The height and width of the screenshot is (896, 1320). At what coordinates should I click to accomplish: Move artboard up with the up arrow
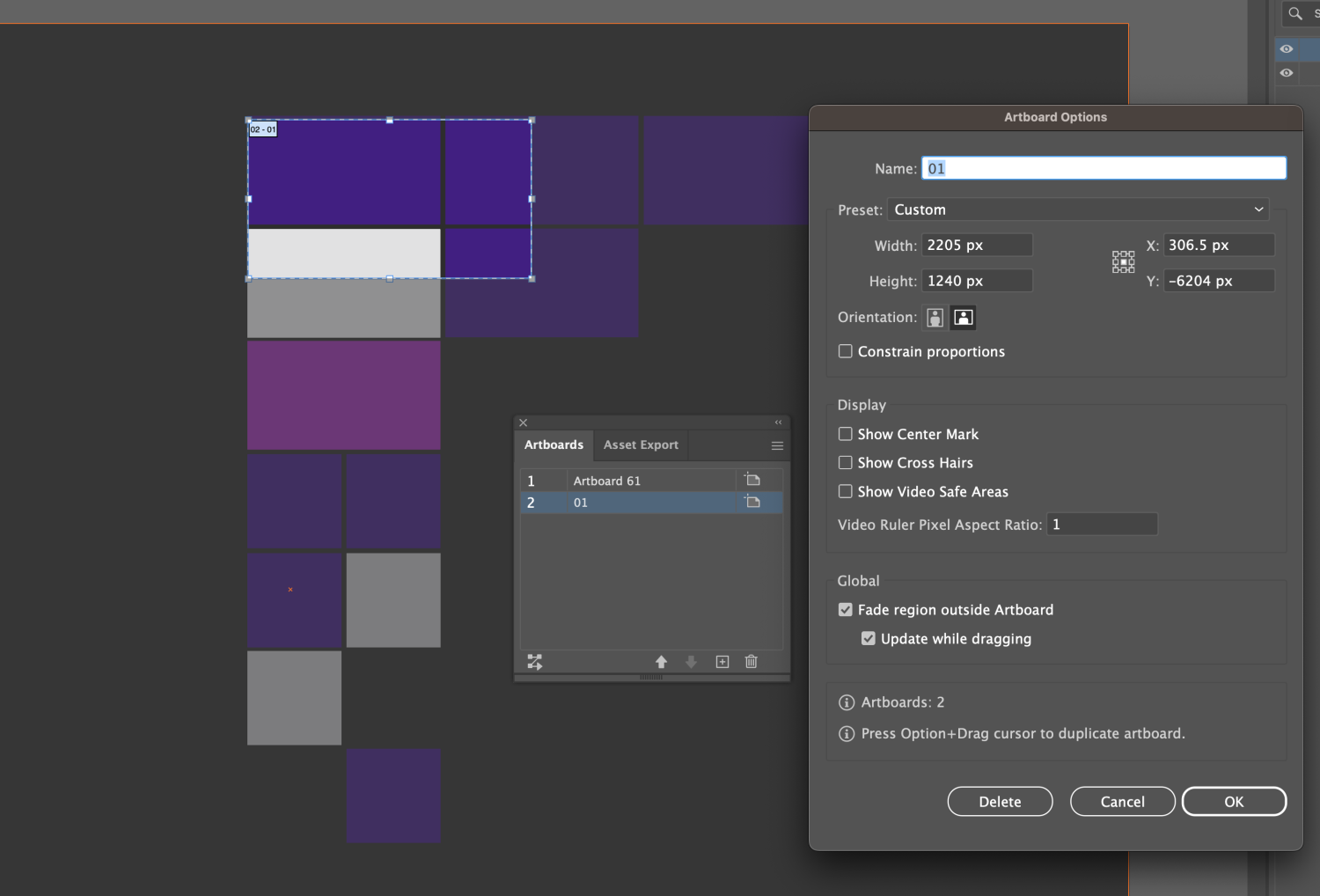pos(661,662)
